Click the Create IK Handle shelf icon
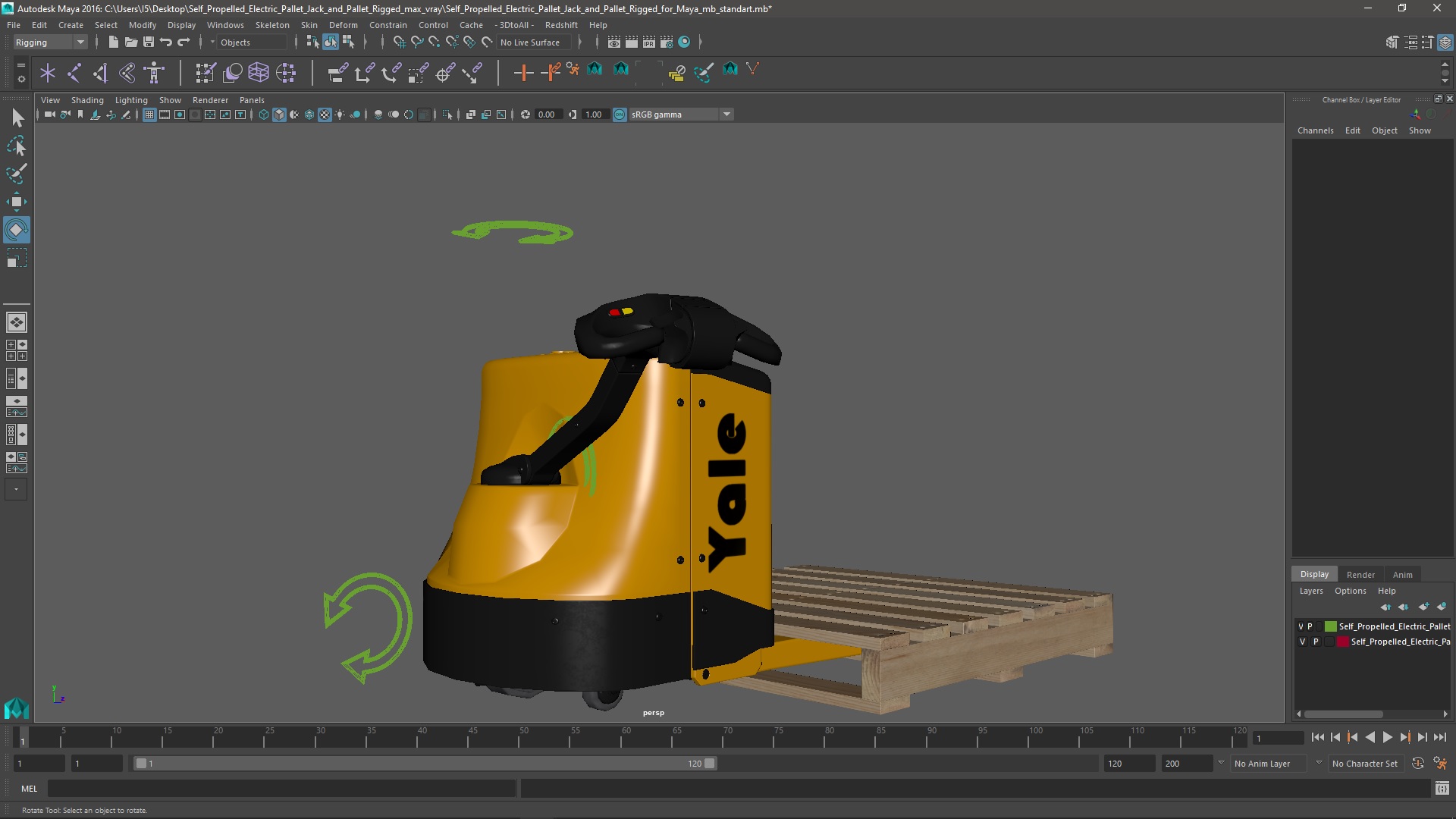 click(127, 73)
